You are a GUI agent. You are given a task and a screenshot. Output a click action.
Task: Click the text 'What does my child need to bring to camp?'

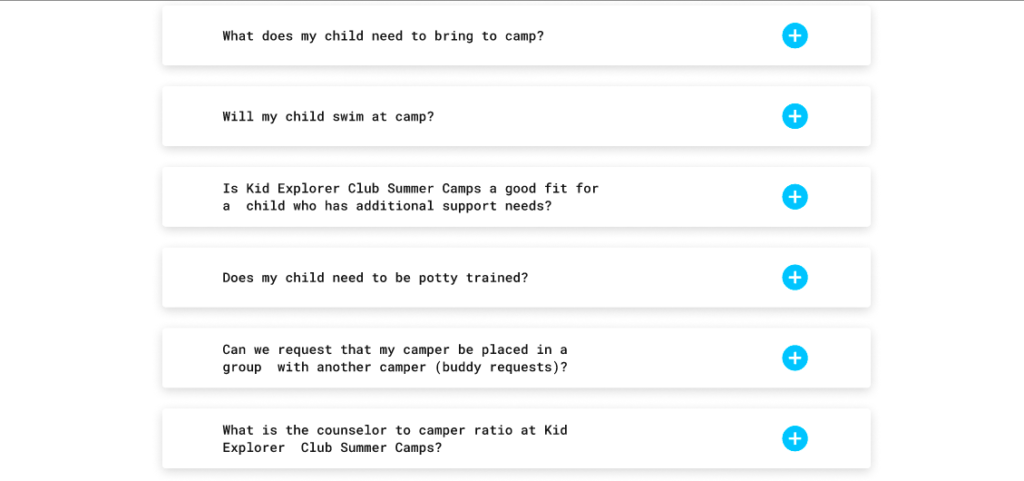pos(382,36)
